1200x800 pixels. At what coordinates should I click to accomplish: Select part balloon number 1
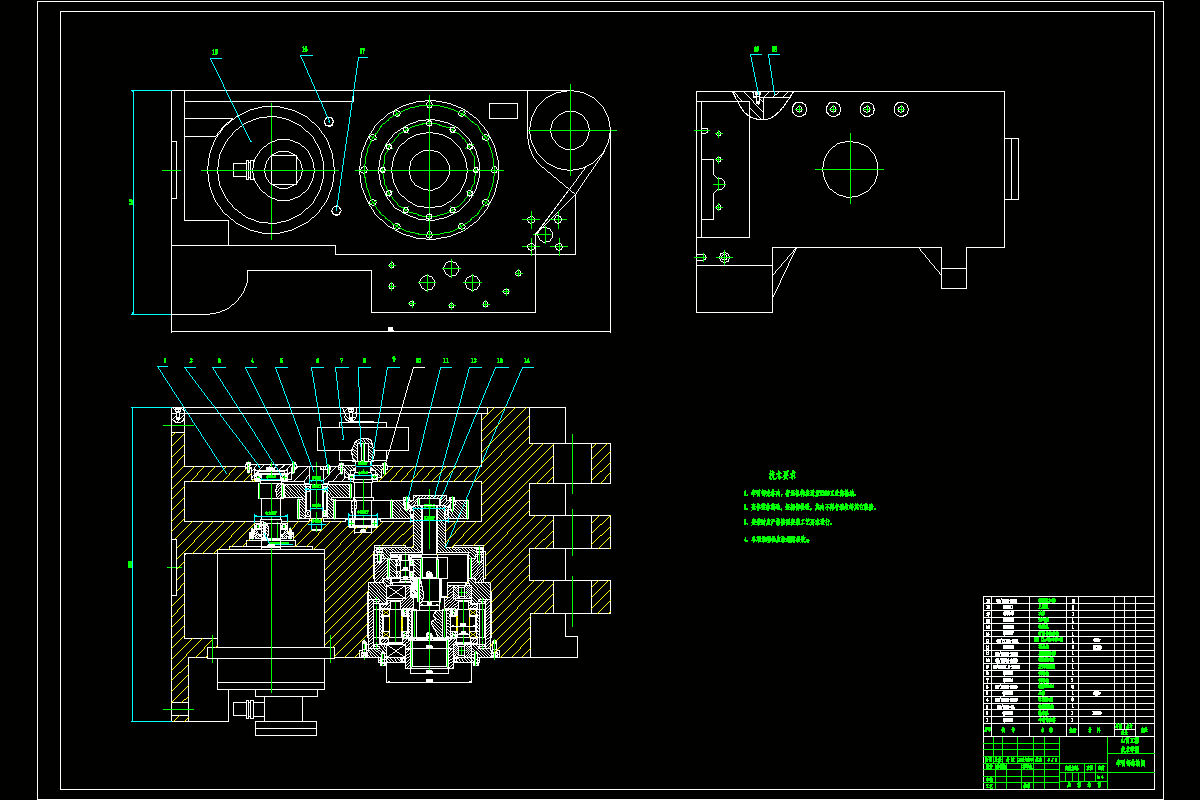click(x=164, y=360)
